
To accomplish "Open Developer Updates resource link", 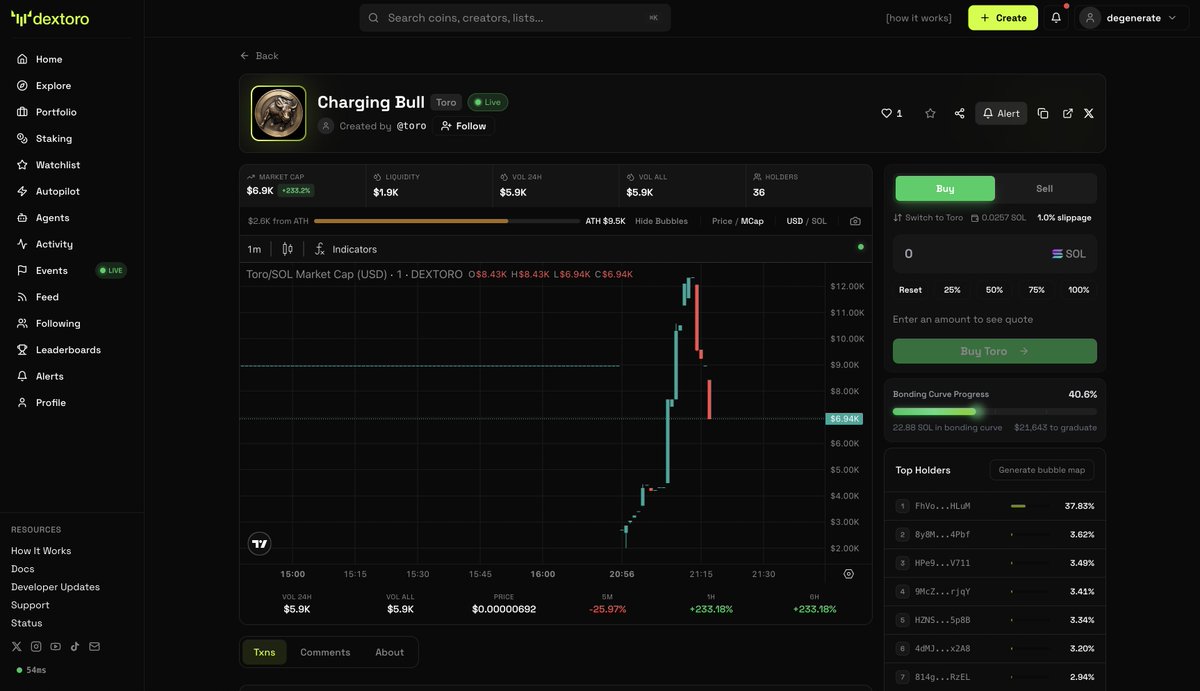I will tap(55, 587).
